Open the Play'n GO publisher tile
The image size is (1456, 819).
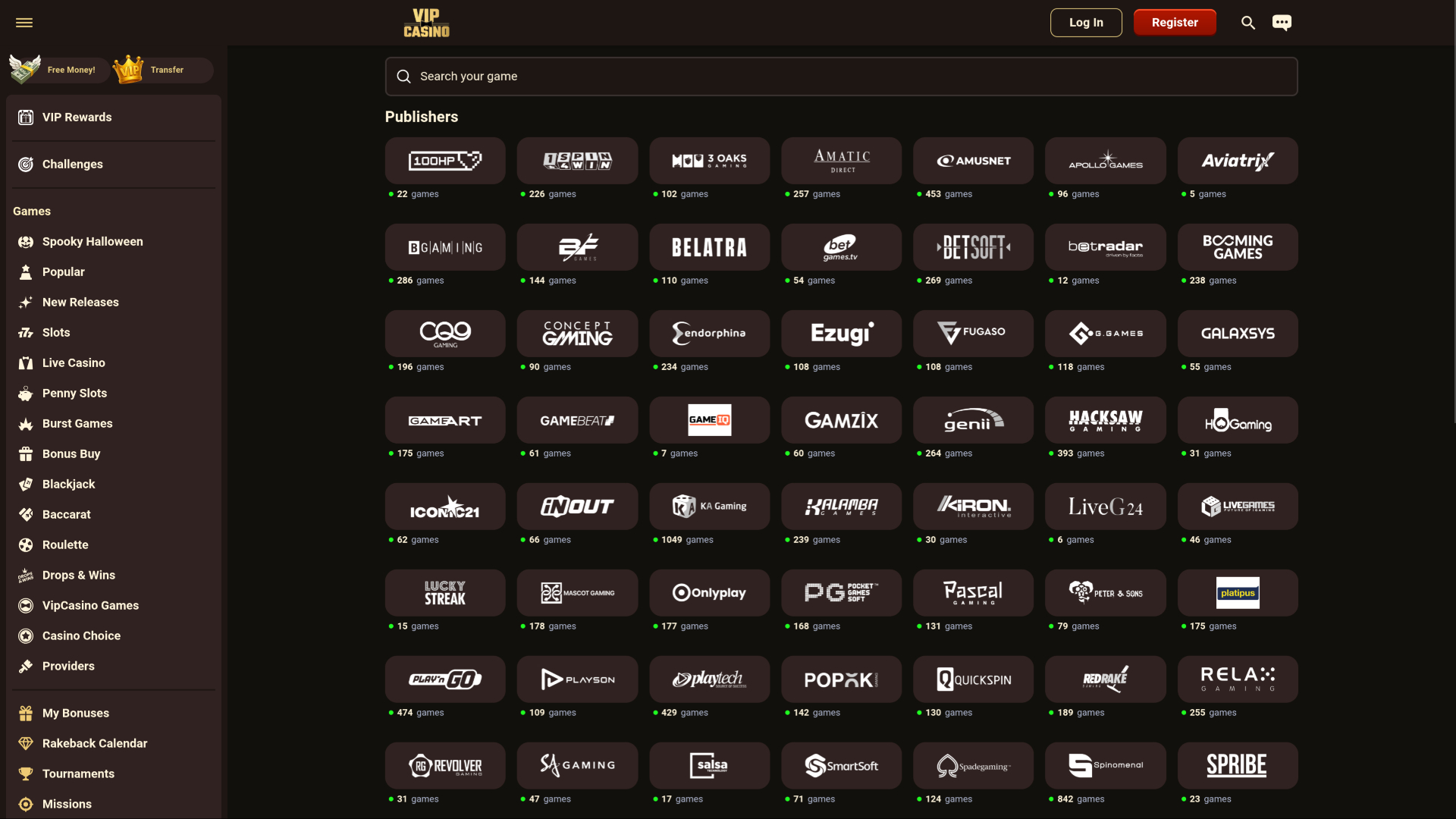pos(445,679)
